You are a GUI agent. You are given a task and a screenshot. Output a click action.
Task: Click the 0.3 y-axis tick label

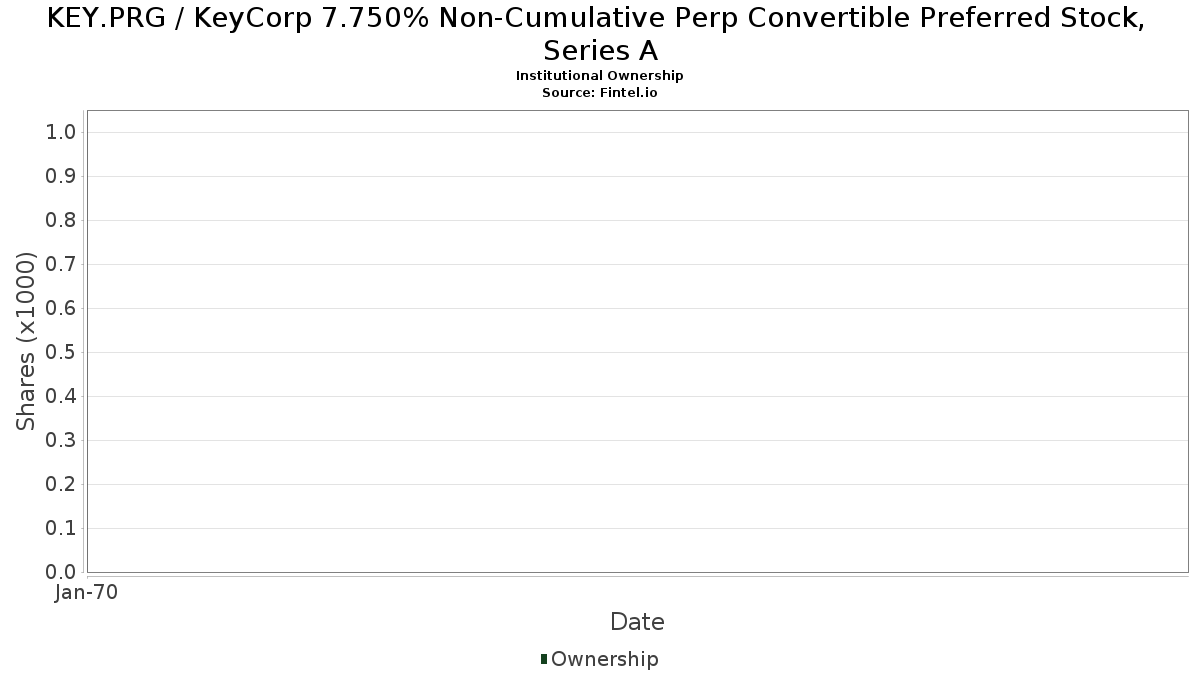coord(61,441)
